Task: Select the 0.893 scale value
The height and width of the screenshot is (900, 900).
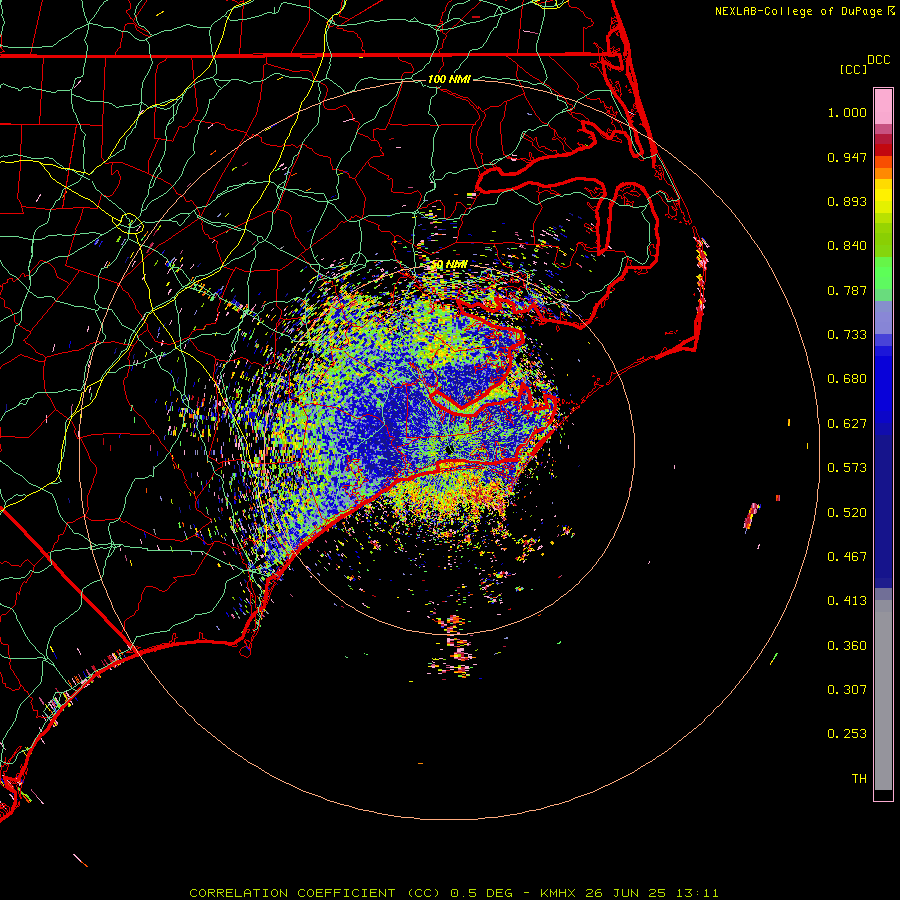Action: click(x=847, y=201)
